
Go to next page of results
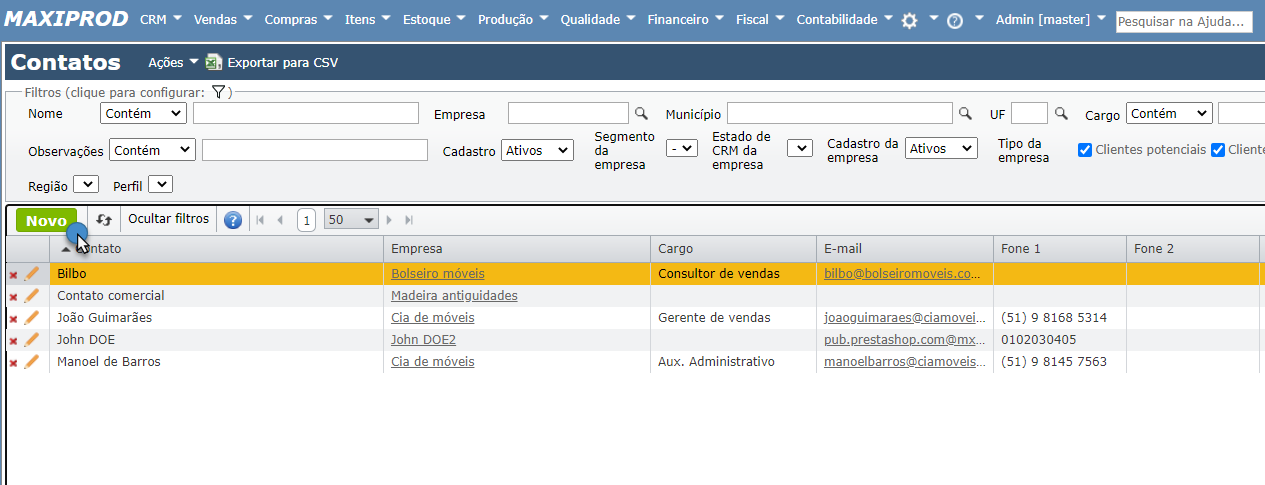click(389, 220)
